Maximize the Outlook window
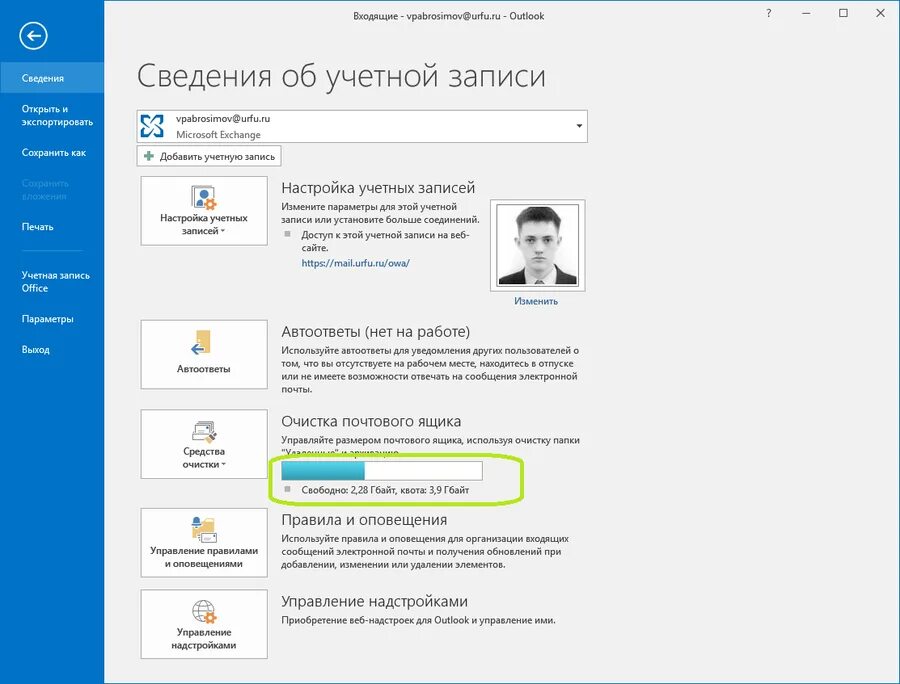This screenshot has width=900, height=684. pos(843,13)
